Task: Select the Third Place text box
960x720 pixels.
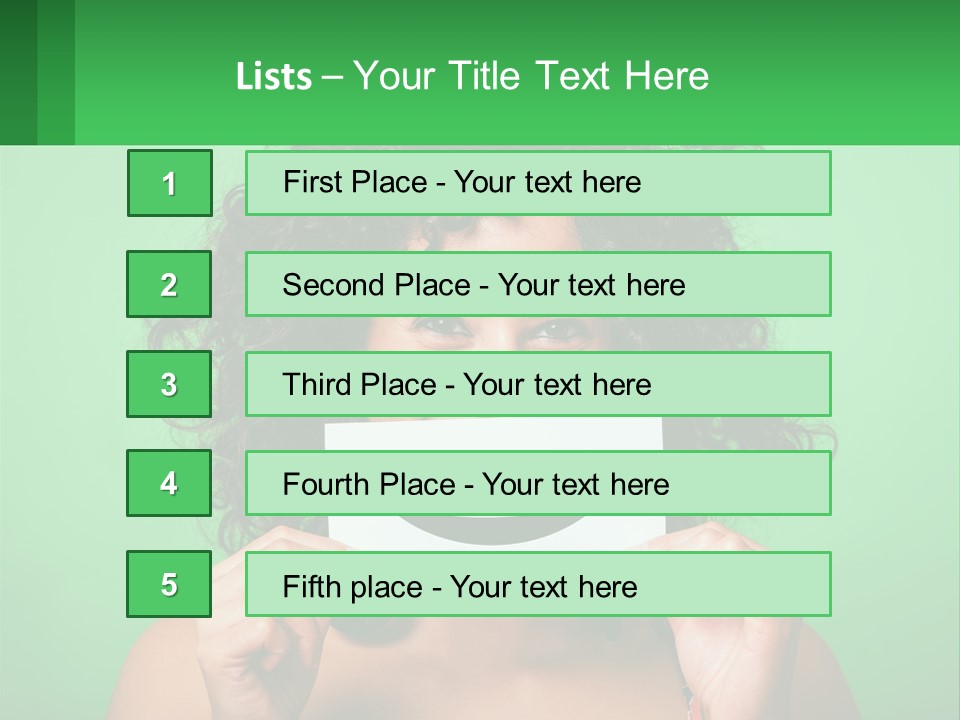Action: tap(538, 384)
